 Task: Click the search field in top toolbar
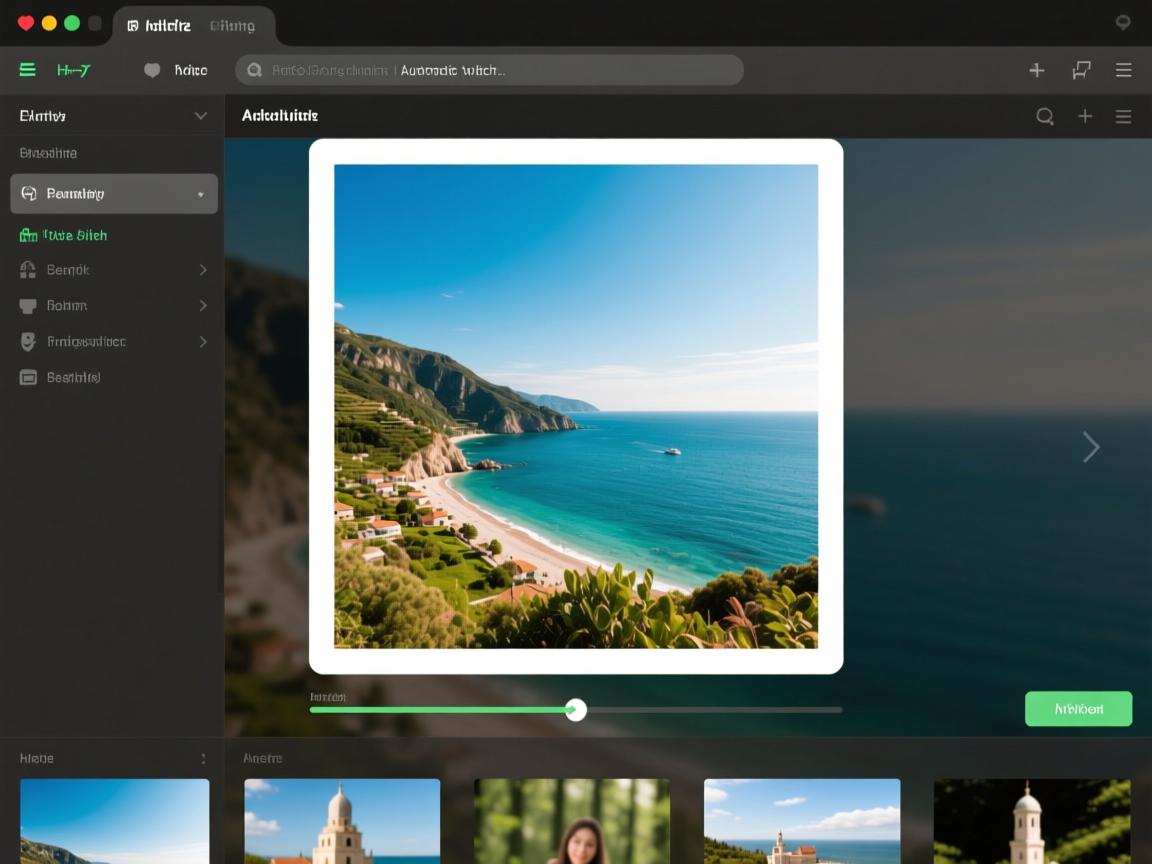(490, 70)
